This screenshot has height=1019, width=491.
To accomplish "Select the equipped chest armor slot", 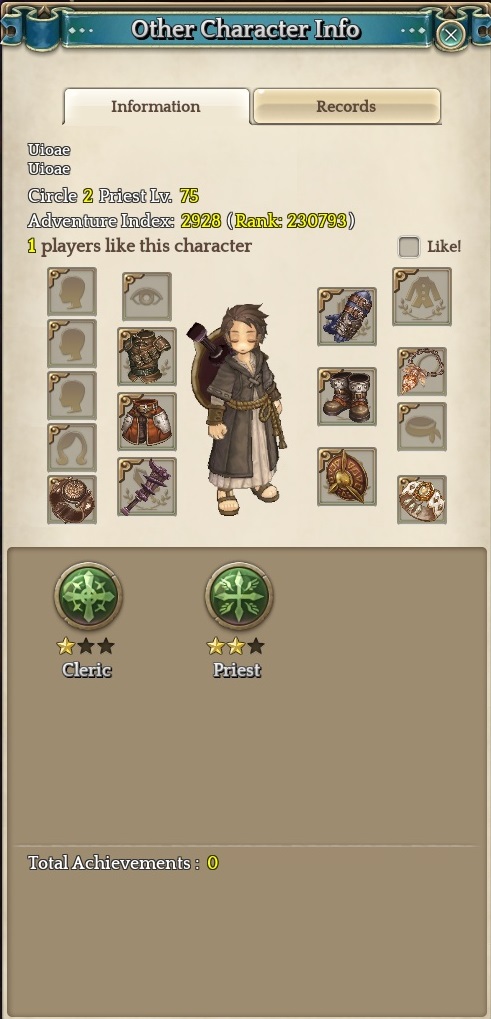I will (x=147, y=356).
